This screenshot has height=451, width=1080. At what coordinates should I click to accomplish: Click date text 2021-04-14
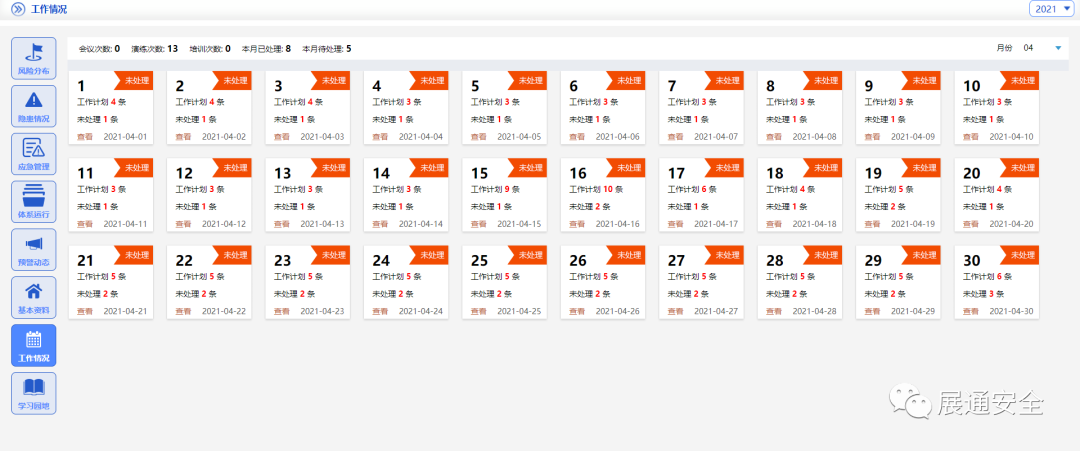click(x=420, y=224)
